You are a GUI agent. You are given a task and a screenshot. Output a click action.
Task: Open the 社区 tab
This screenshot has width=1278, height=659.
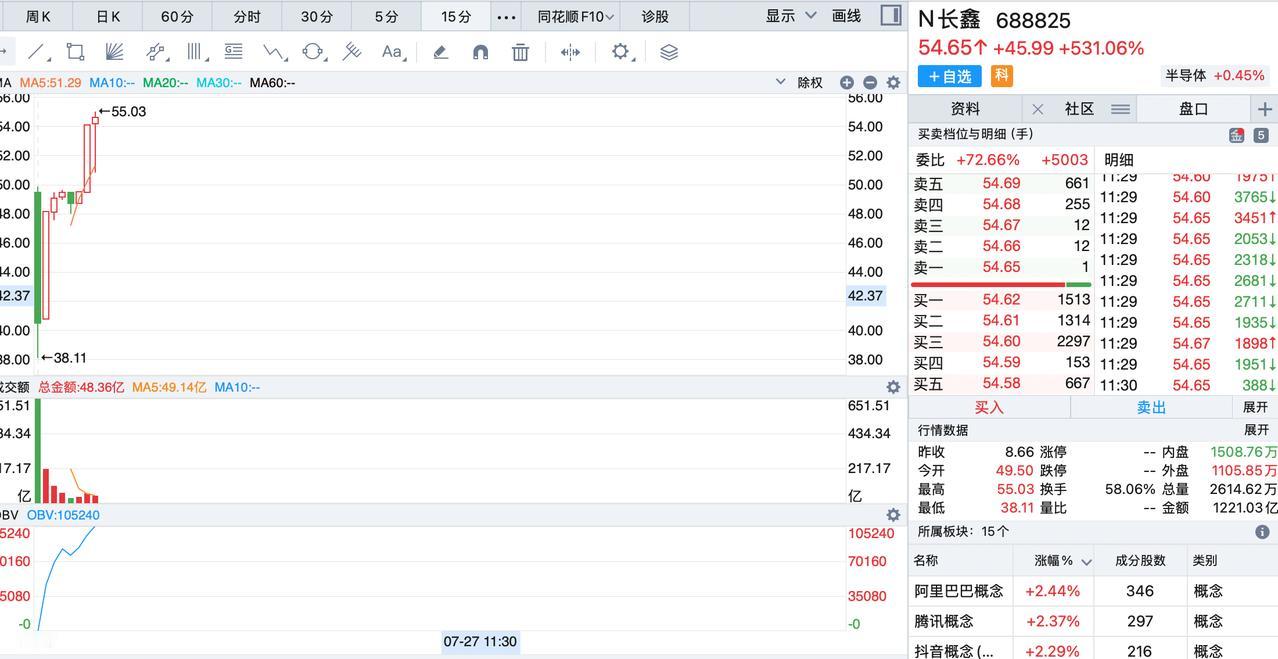point(1079,109)
